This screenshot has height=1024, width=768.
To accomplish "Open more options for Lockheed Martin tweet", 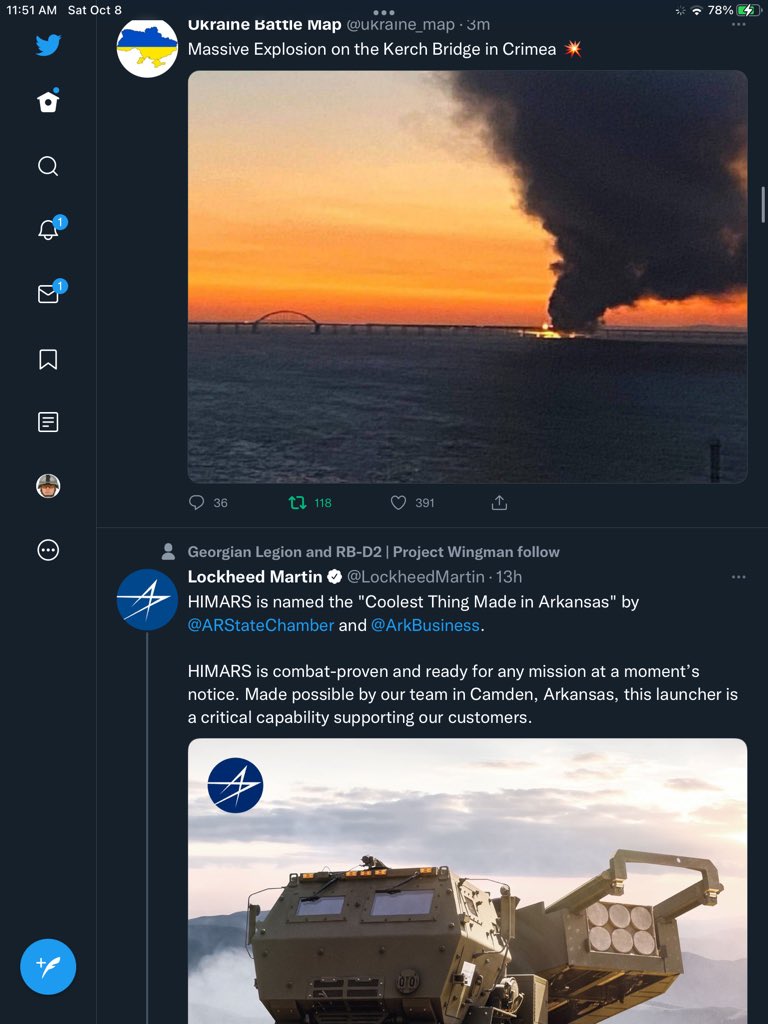I will tap(738, 577).
